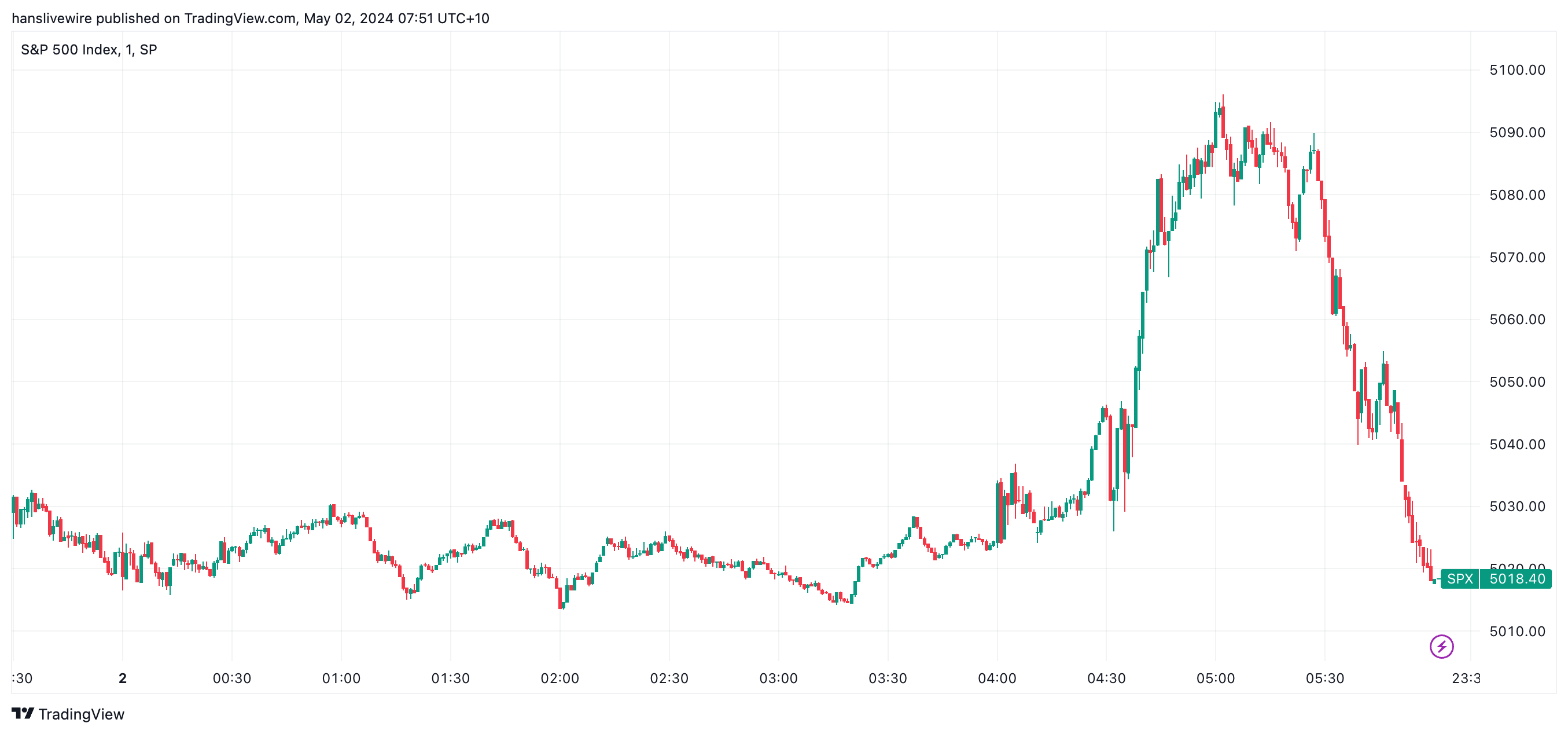
Task: Click the 03:30 time axis label
Action: [888, 678]
